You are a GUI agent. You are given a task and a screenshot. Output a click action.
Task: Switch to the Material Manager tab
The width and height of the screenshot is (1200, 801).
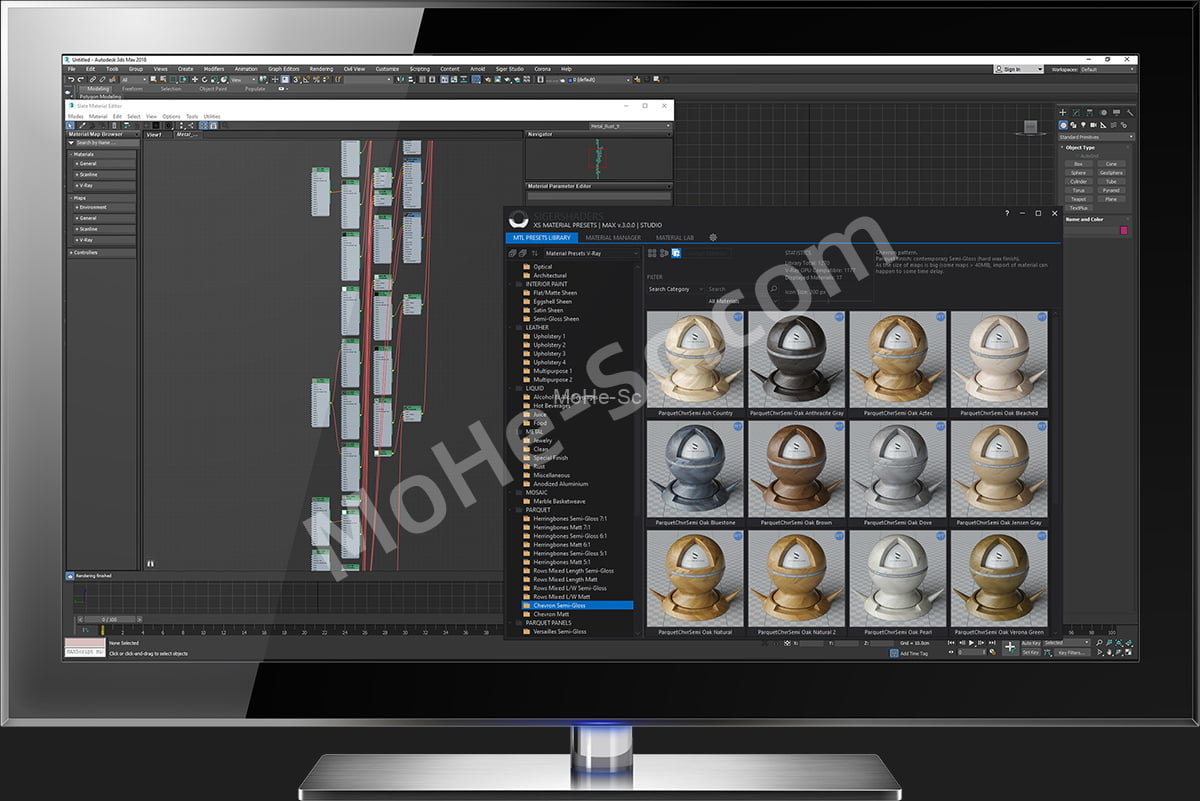tap(613, 237)
